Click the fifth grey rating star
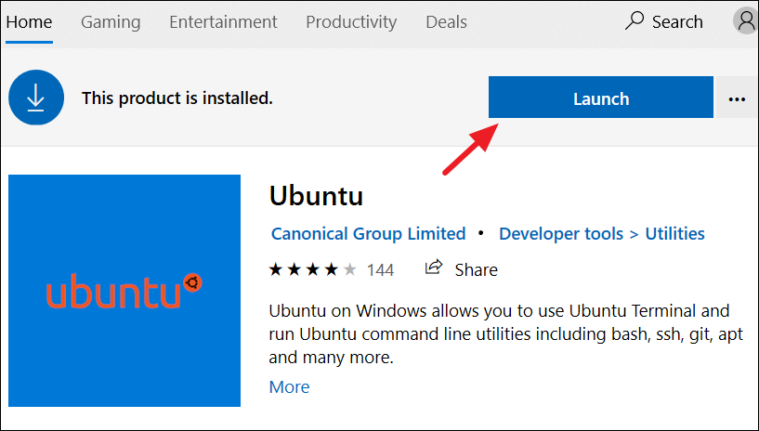Viewport: 759px width, 431px height. tap(349, 269)
